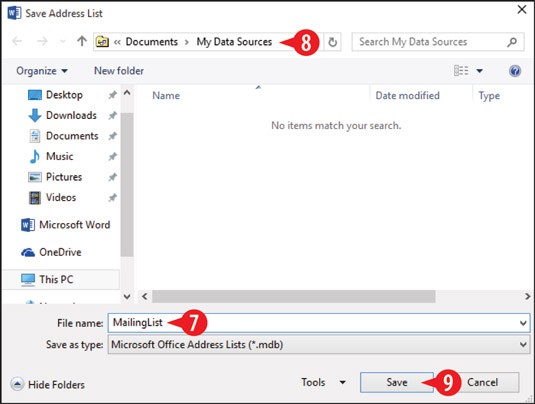
Task: Click the file list scroll right arrow
Action: (x=527, y=296)
